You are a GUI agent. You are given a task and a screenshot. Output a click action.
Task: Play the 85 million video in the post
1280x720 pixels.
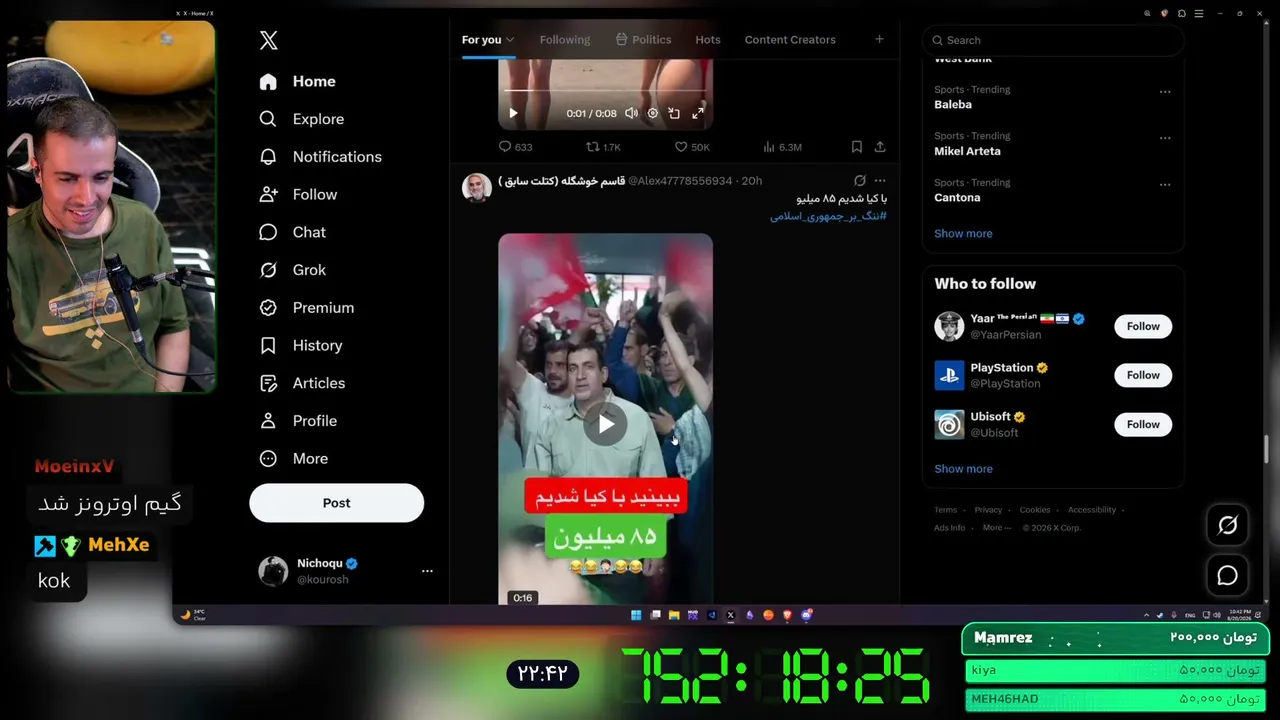[605, 424]
